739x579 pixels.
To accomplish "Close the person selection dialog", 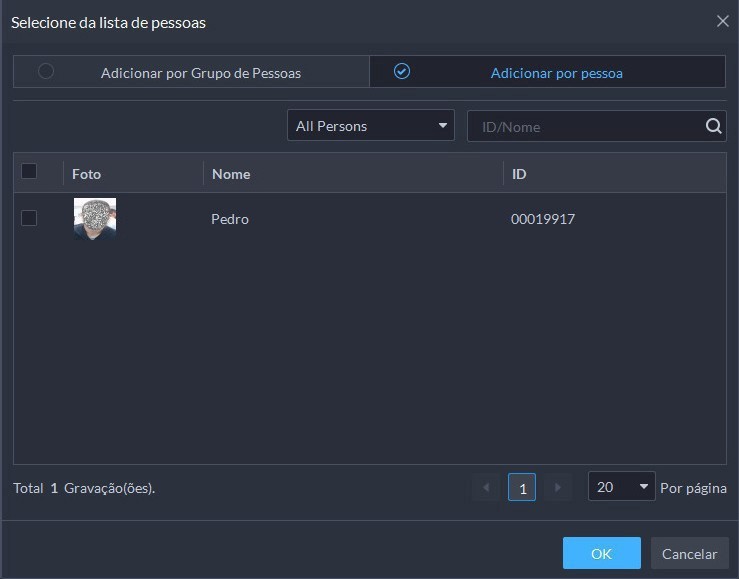I will tap(723, 21).
